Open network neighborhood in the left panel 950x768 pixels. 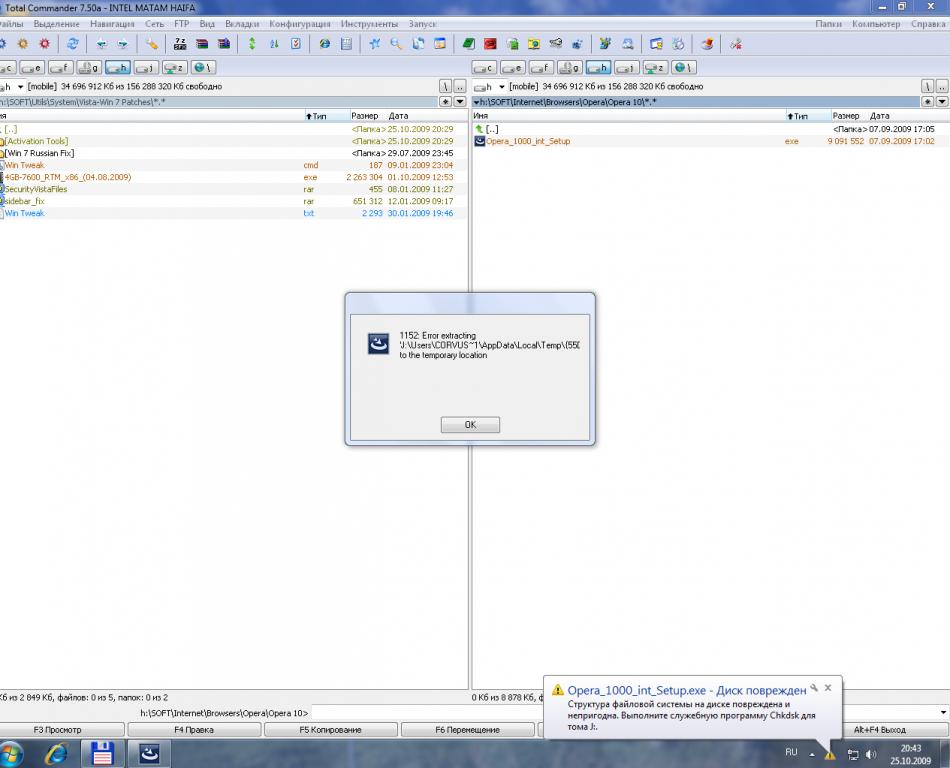point(204,68)
